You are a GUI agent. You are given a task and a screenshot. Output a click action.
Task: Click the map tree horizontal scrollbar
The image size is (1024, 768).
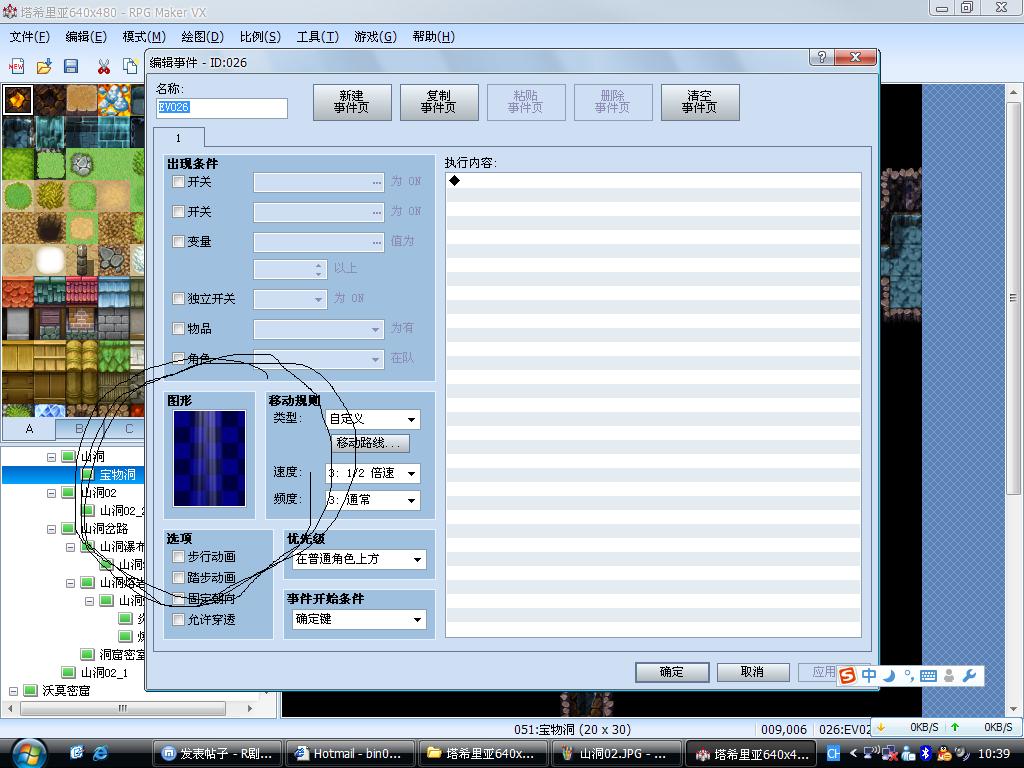coord(123,708)
